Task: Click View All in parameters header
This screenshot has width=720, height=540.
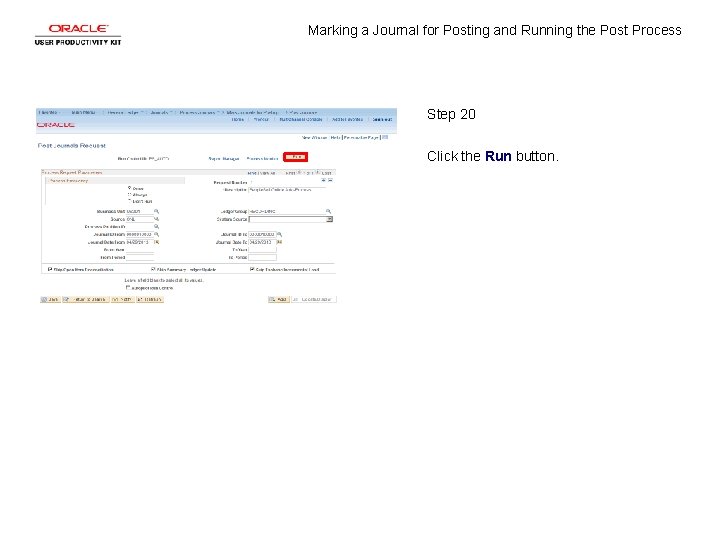Action: pos(267,173)
